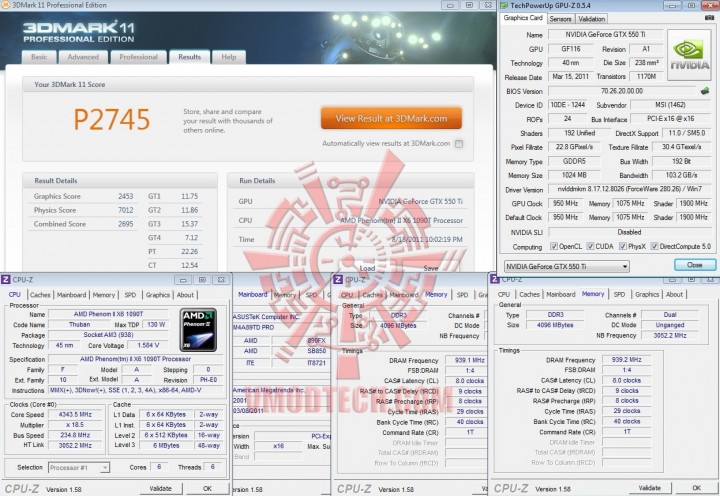The width and height of the screenshot is (720, 496).
Task: Click the HT Link value 3052.2 MHz
Action: pos(75,445)
